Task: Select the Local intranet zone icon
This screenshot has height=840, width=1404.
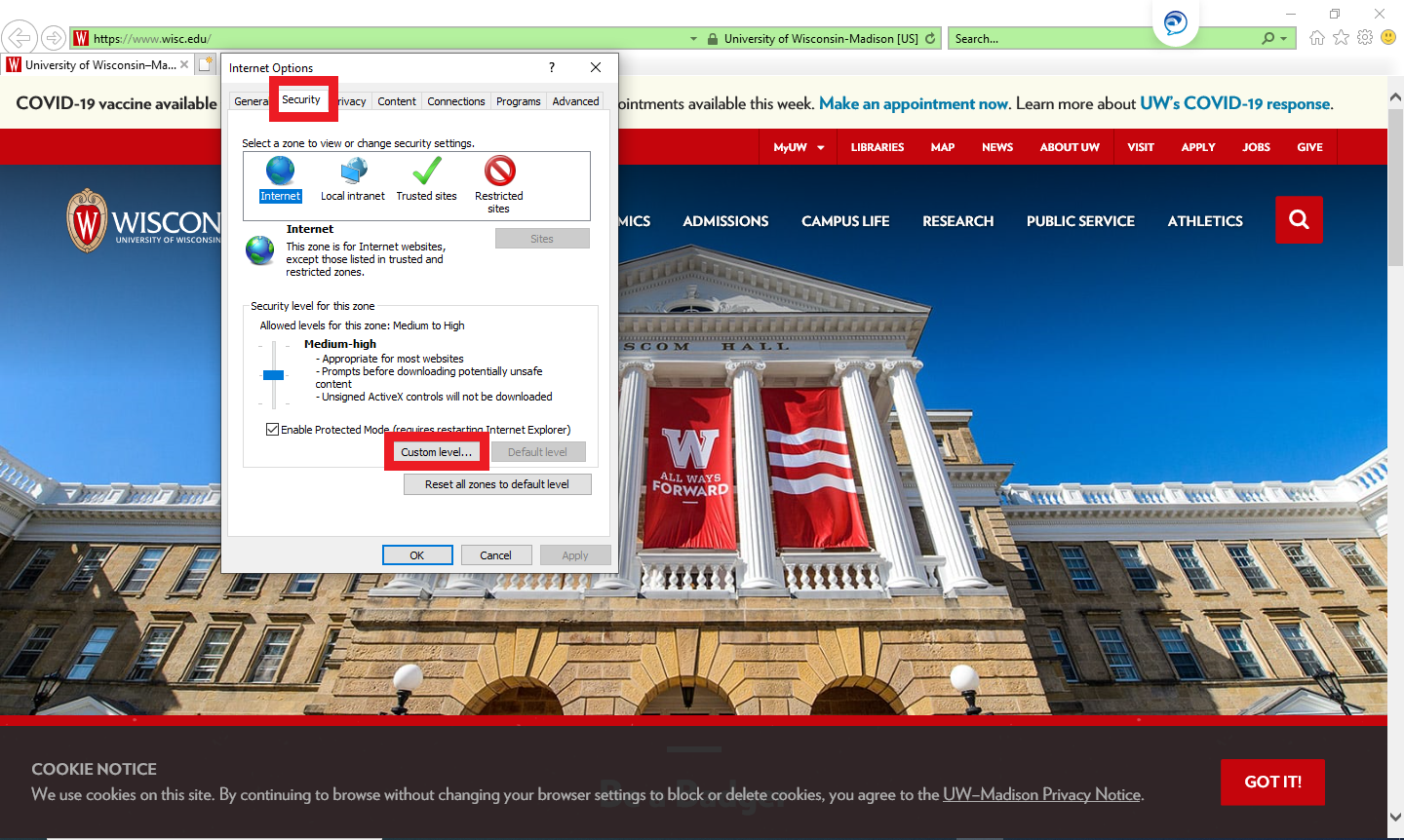Action: (353, 179)
